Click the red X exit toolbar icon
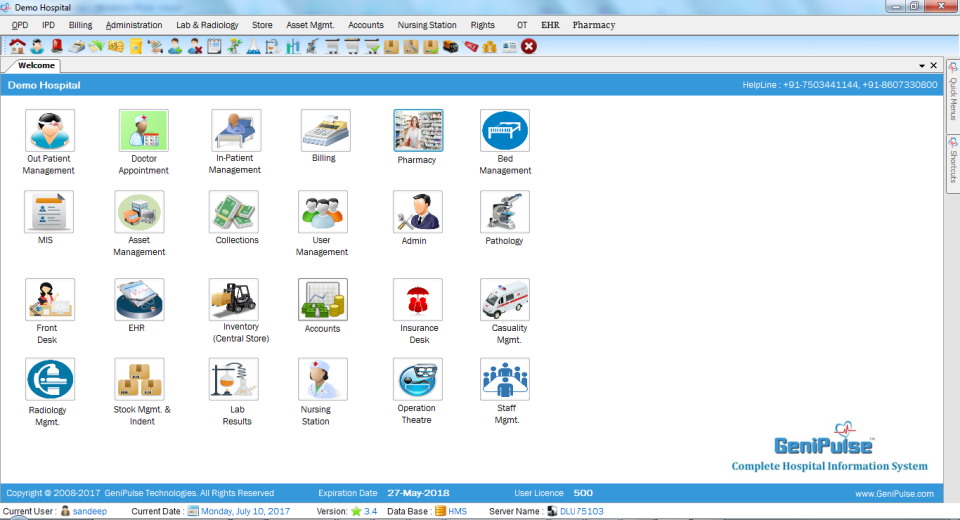960x520 pixels. [x=529, y=46]
